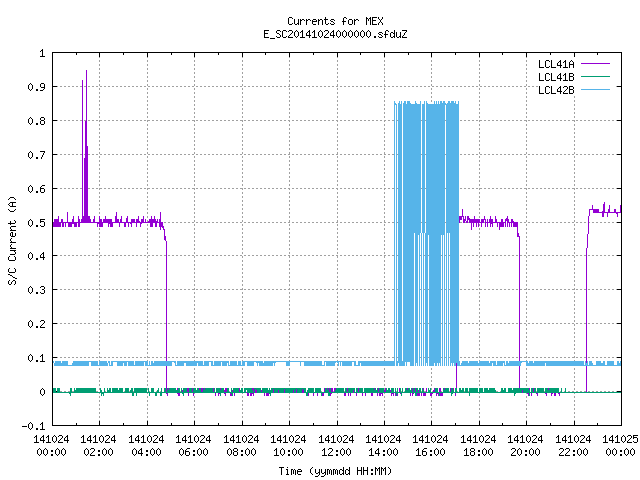Image resolution: width=640 pixels, height=480 pixels.
Task: Click the LCL42B legend label
Action: [556, 90]
